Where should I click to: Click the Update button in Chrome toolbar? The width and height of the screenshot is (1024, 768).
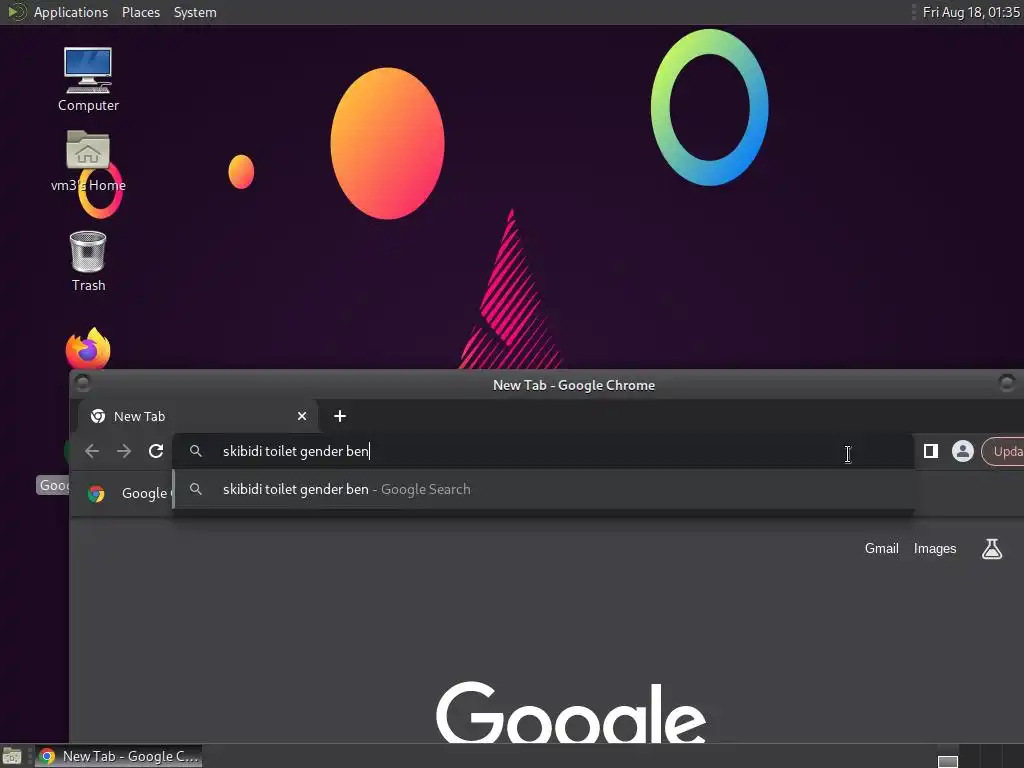1004,451
